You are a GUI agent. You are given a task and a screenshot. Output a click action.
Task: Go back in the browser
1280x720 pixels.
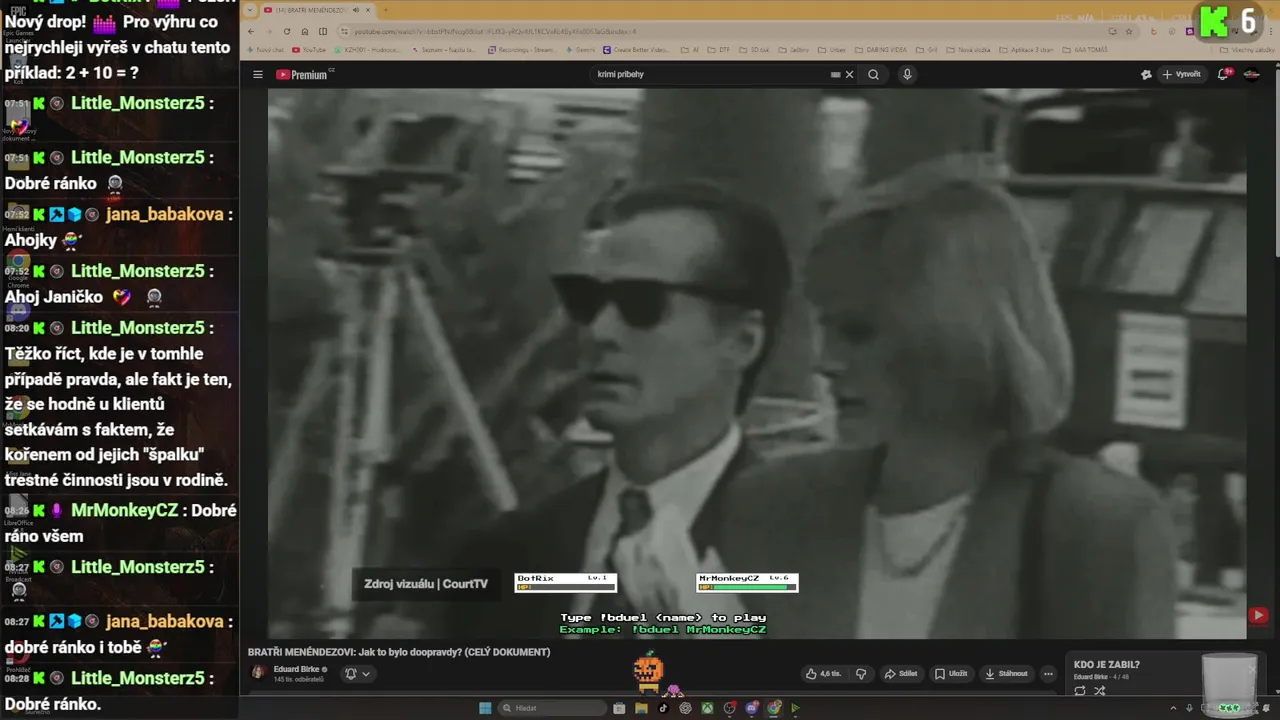click(251, 31)
